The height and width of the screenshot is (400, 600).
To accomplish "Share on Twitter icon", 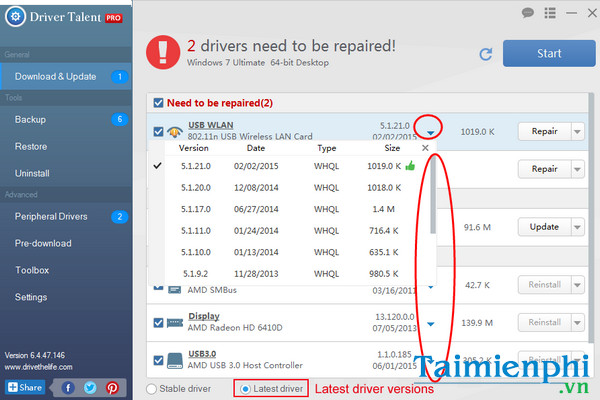I will tap(90, 388).
